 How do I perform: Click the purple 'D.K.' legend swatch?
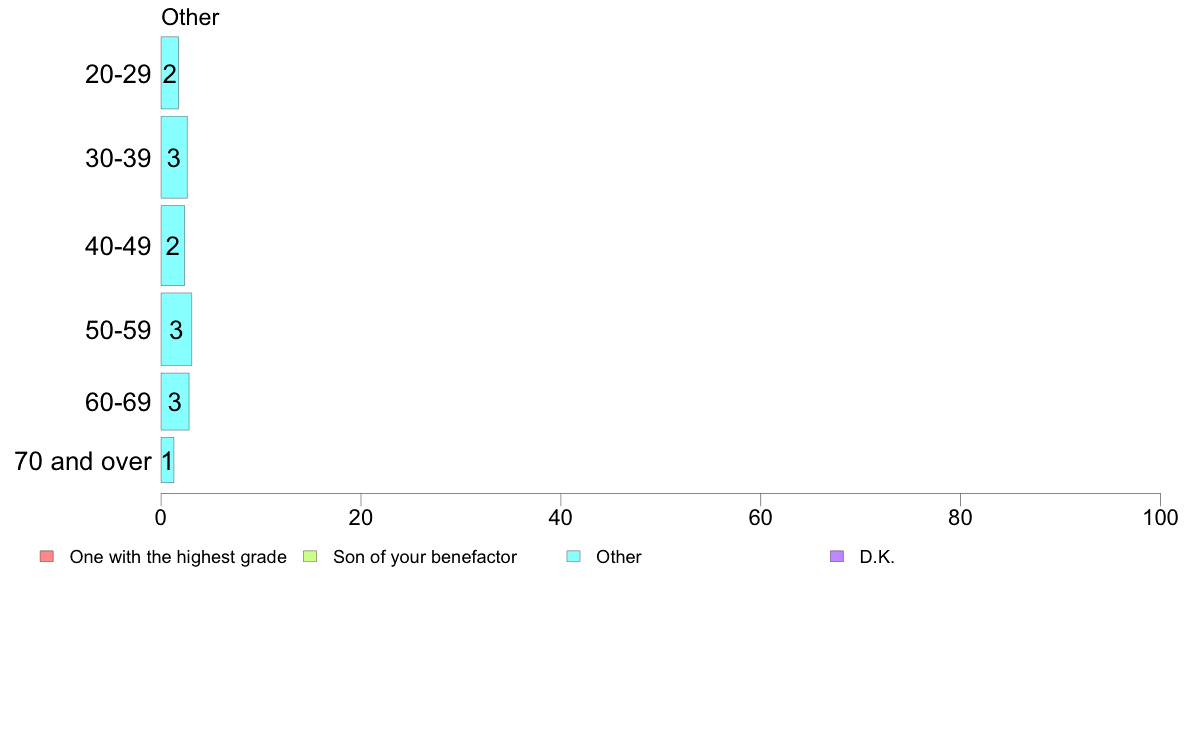click(x=837, y=556)
